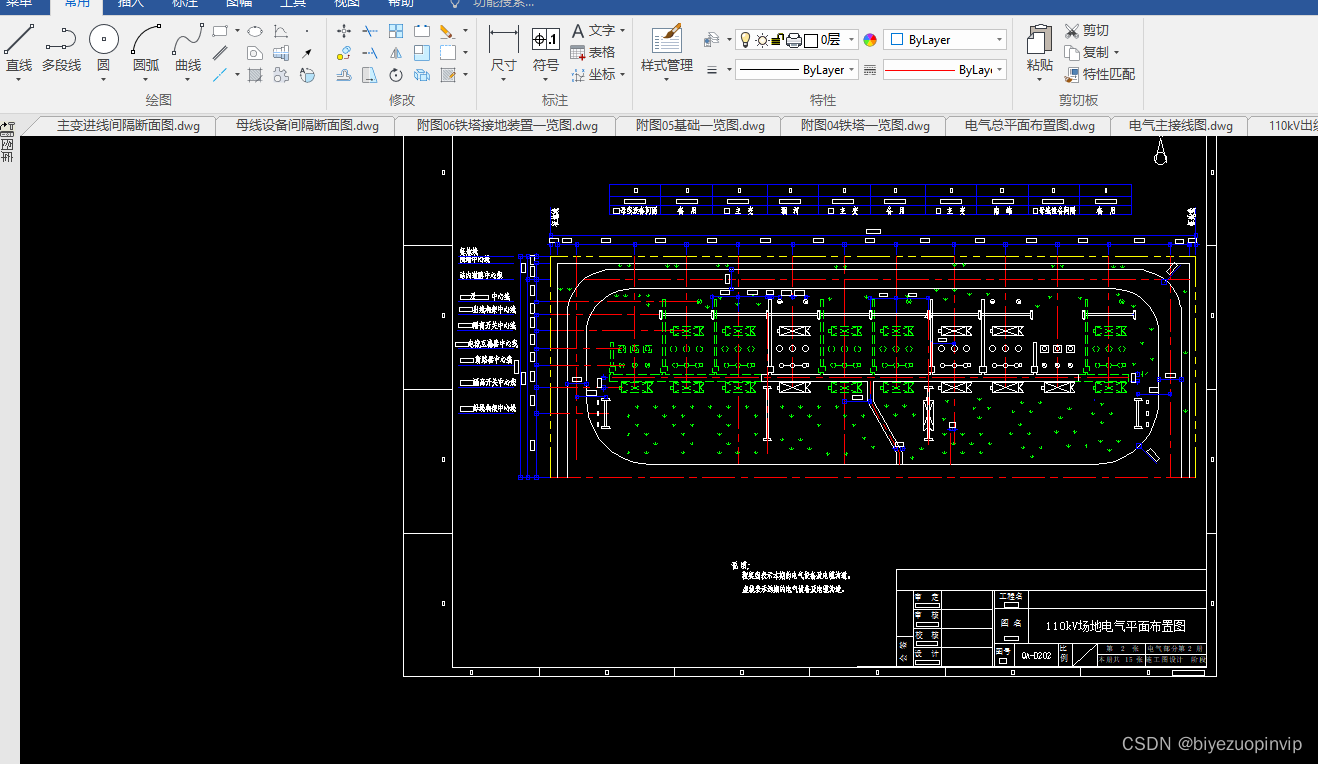Expand the 粘贴 dropdown arrow
This screenshot has height=764, width=1318.
tap(1040, 81)
